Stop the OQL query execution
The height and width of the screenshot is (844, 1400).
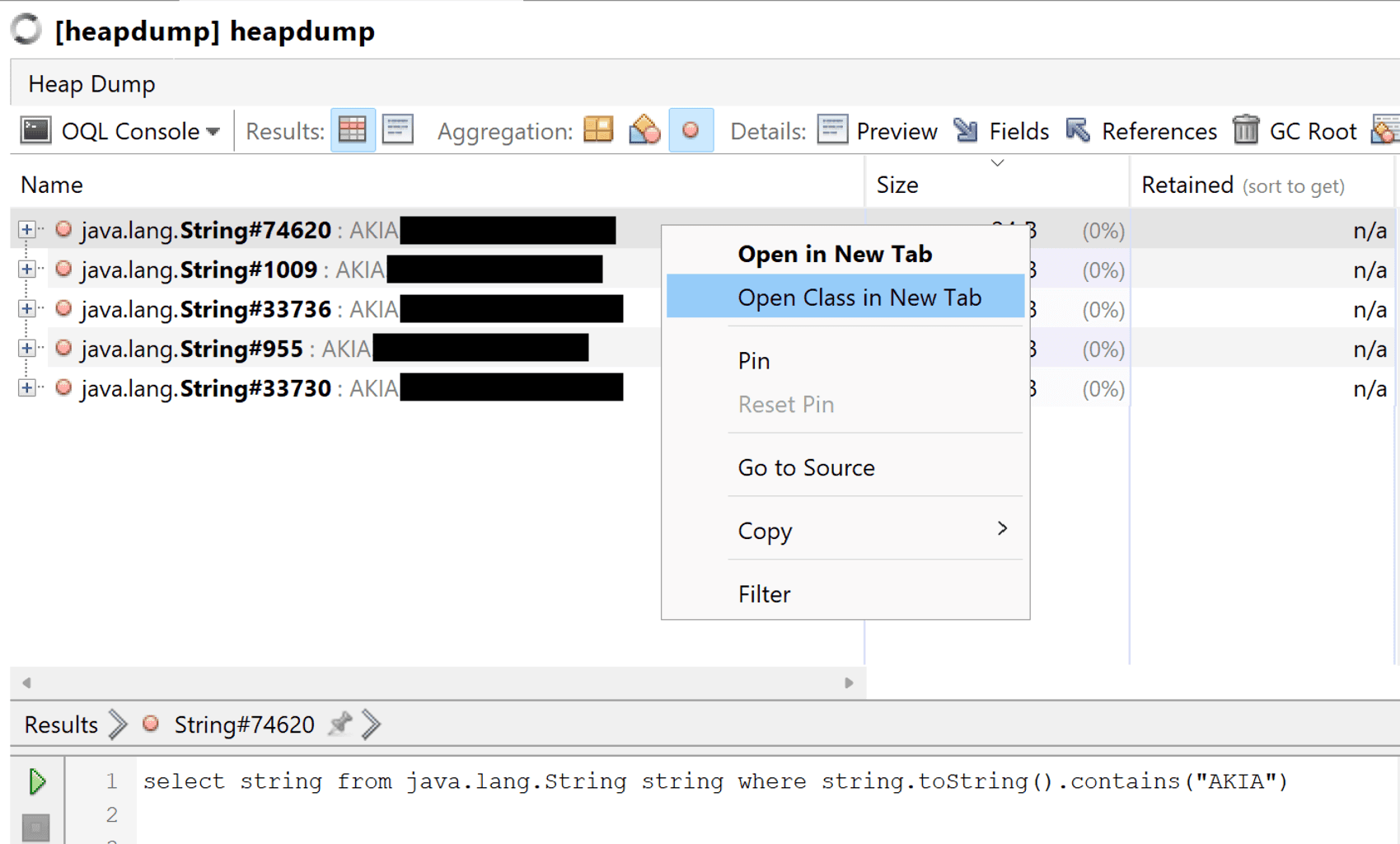click(x=36, y=828)
